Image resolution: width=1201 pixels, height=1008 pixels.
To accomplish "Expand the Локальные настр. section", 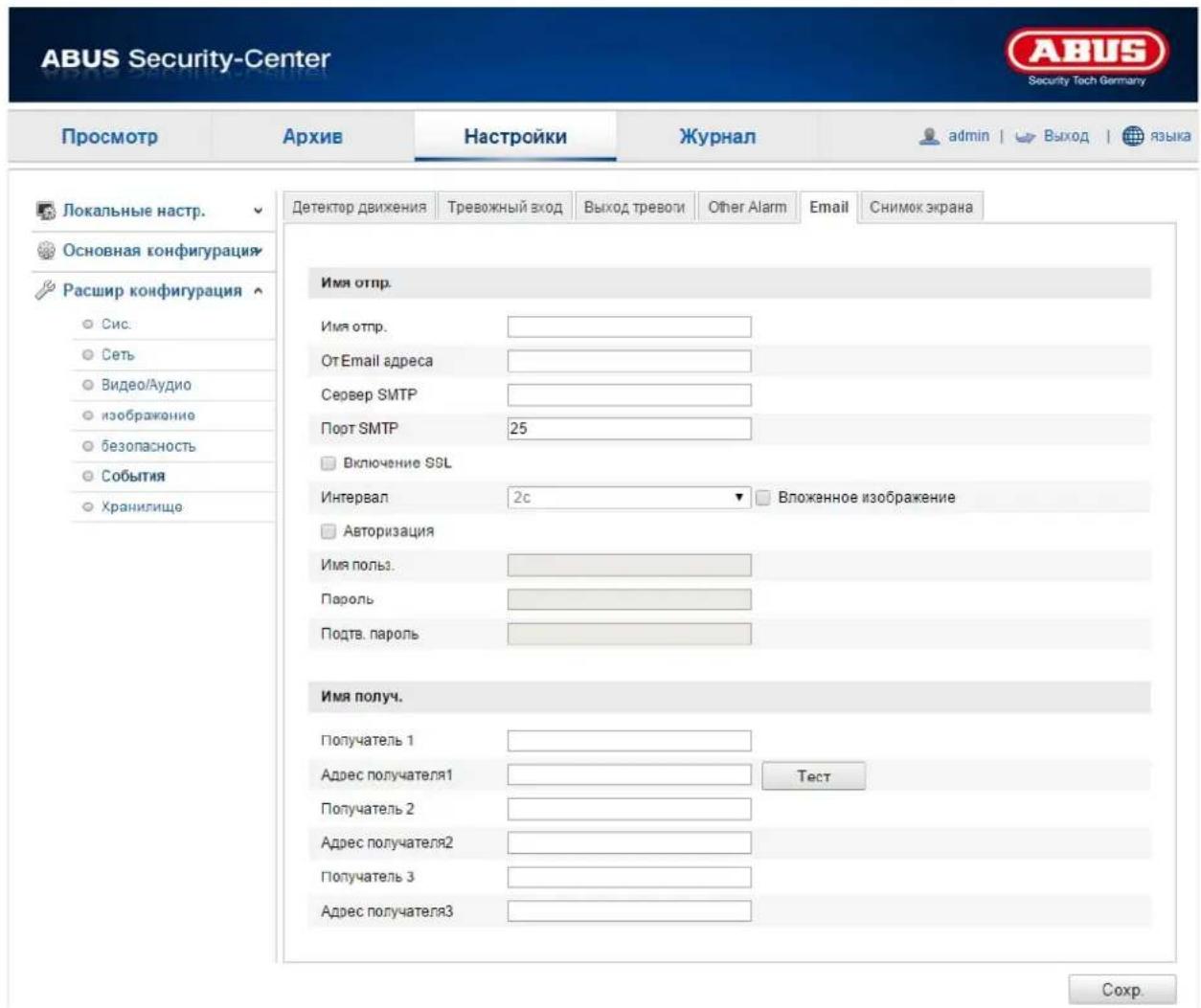I will (x=258, y=211).
